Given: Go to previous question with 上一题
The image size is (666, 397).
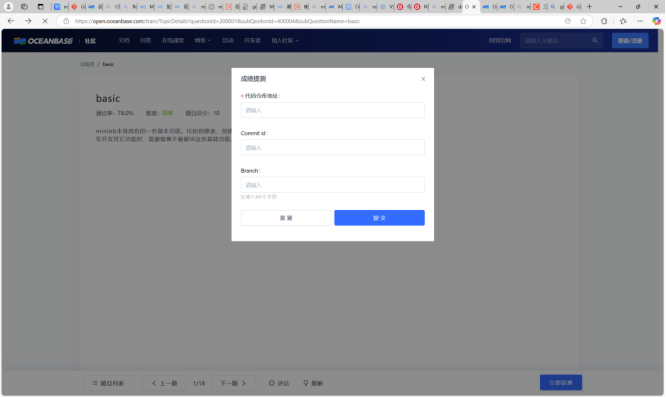Looking at the screenshot, I should pos(165,383).
